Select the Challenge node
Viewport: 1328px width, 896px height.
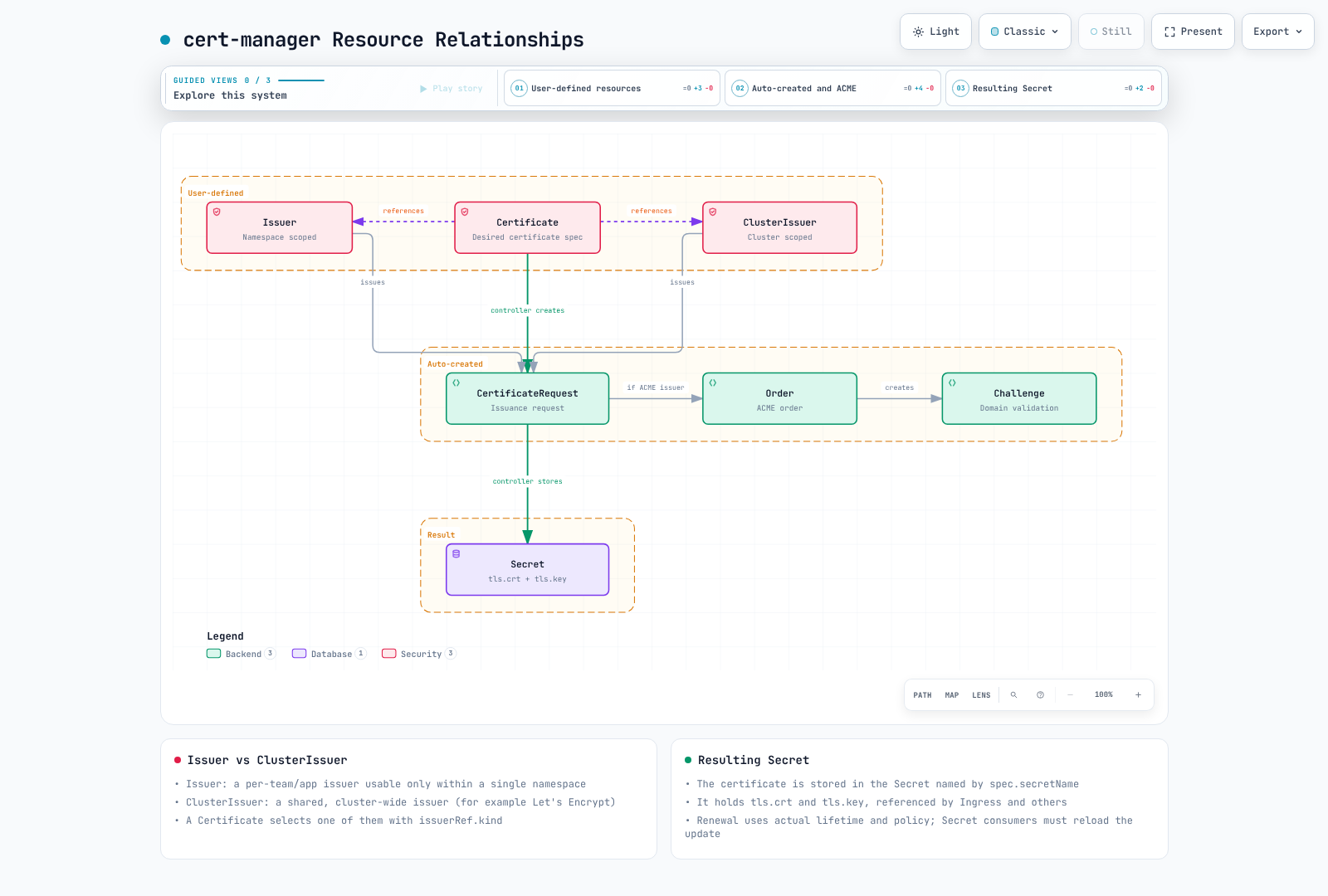point(1019,399)
